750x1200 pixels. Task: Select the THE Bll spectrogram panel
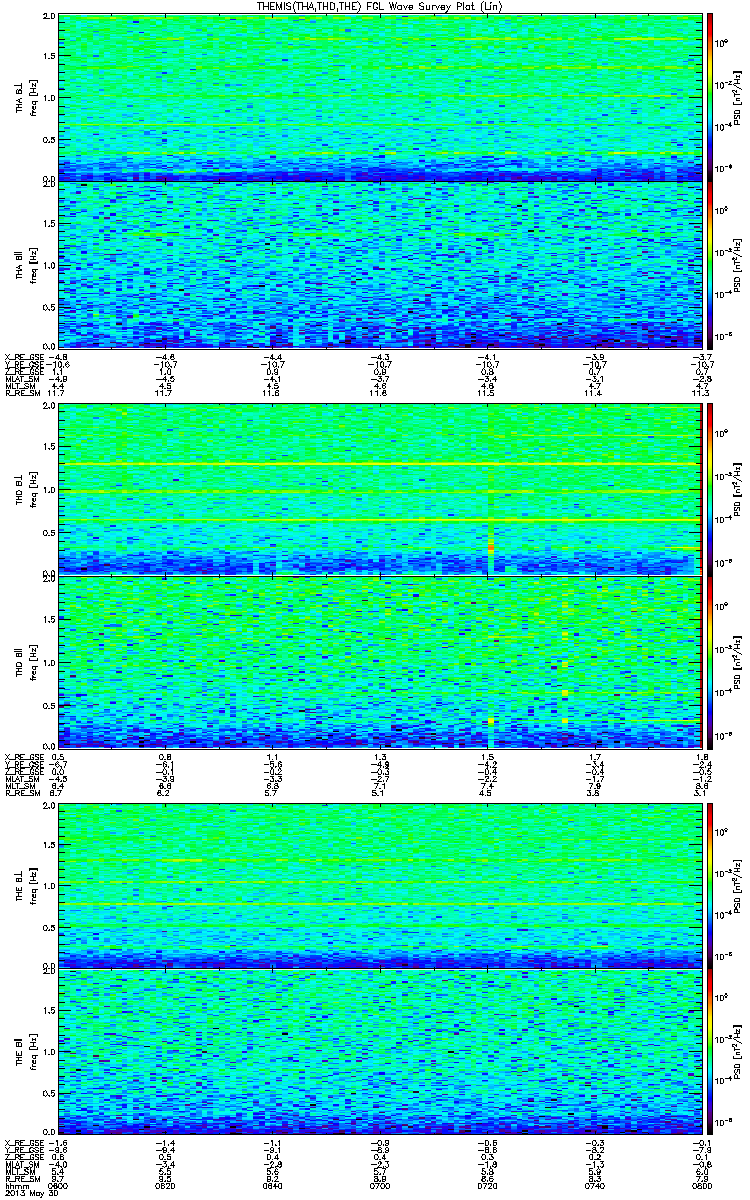tap(379, 1052)
